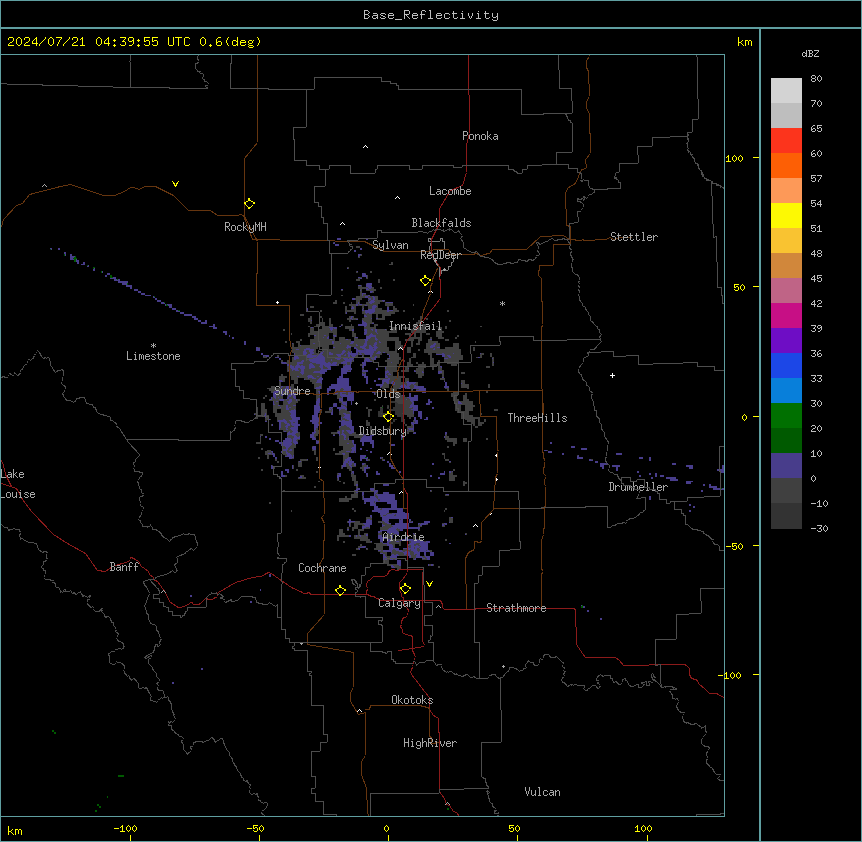Screen dimensions: 862x842
Task: Click the Sundre label
Action: point(292,391)
